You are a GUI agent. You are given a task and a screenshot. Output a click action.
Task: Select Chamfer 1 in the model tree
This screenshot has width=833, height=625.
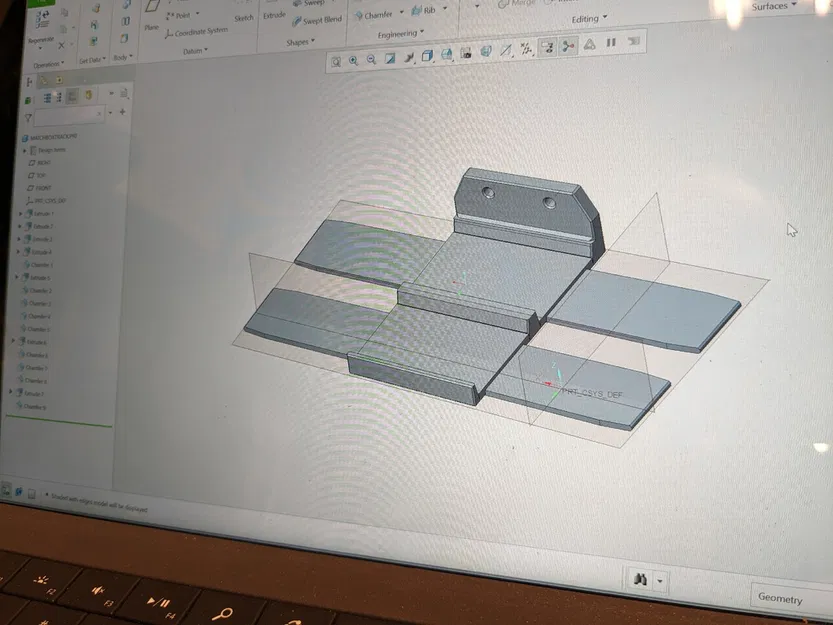click(x=38, y=265)
